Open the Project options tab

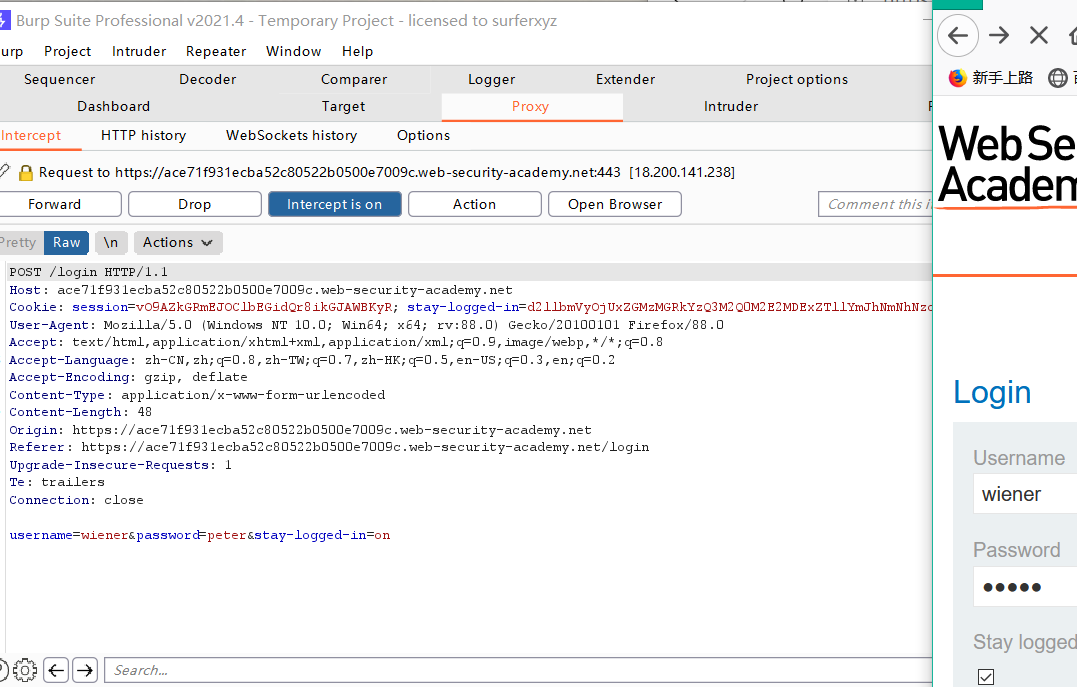click(797, 80)
